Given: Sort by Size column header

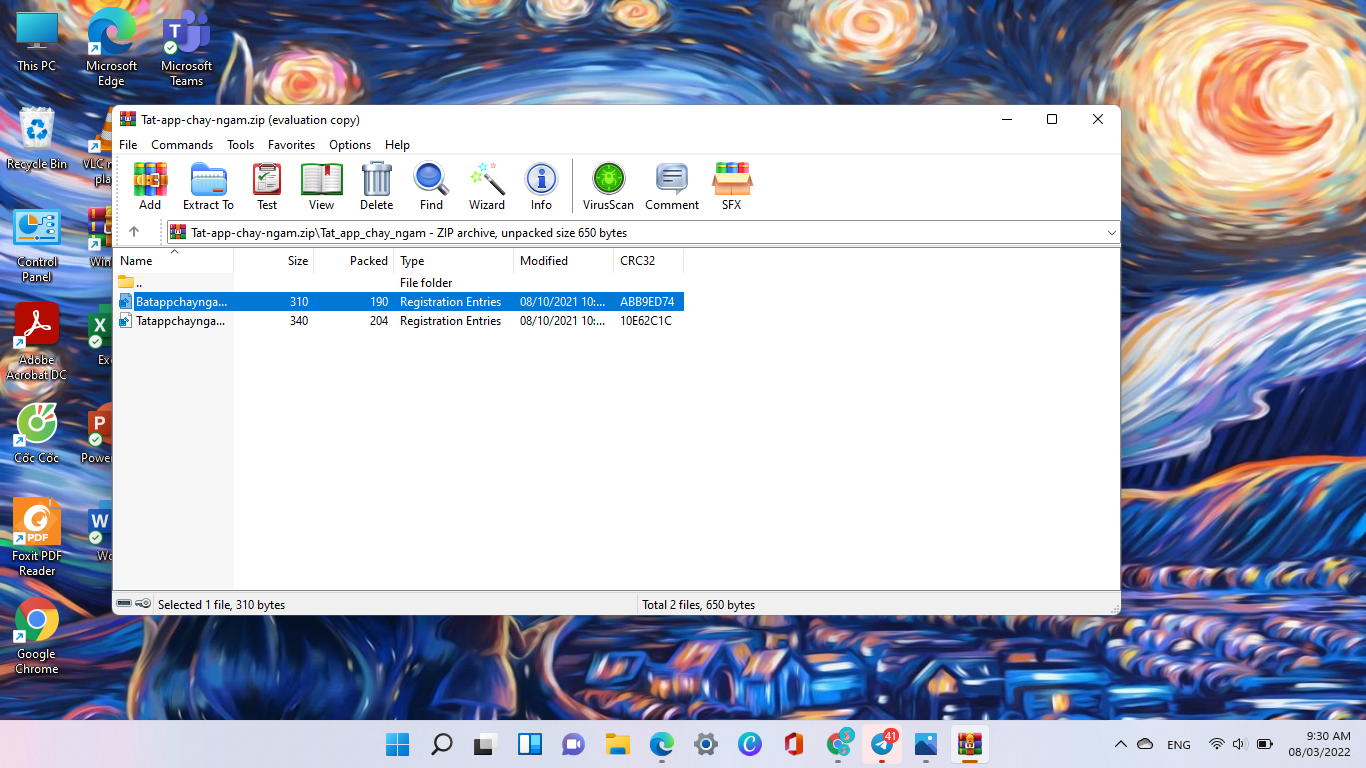Looking at the screenshot, I should (274, 261).
